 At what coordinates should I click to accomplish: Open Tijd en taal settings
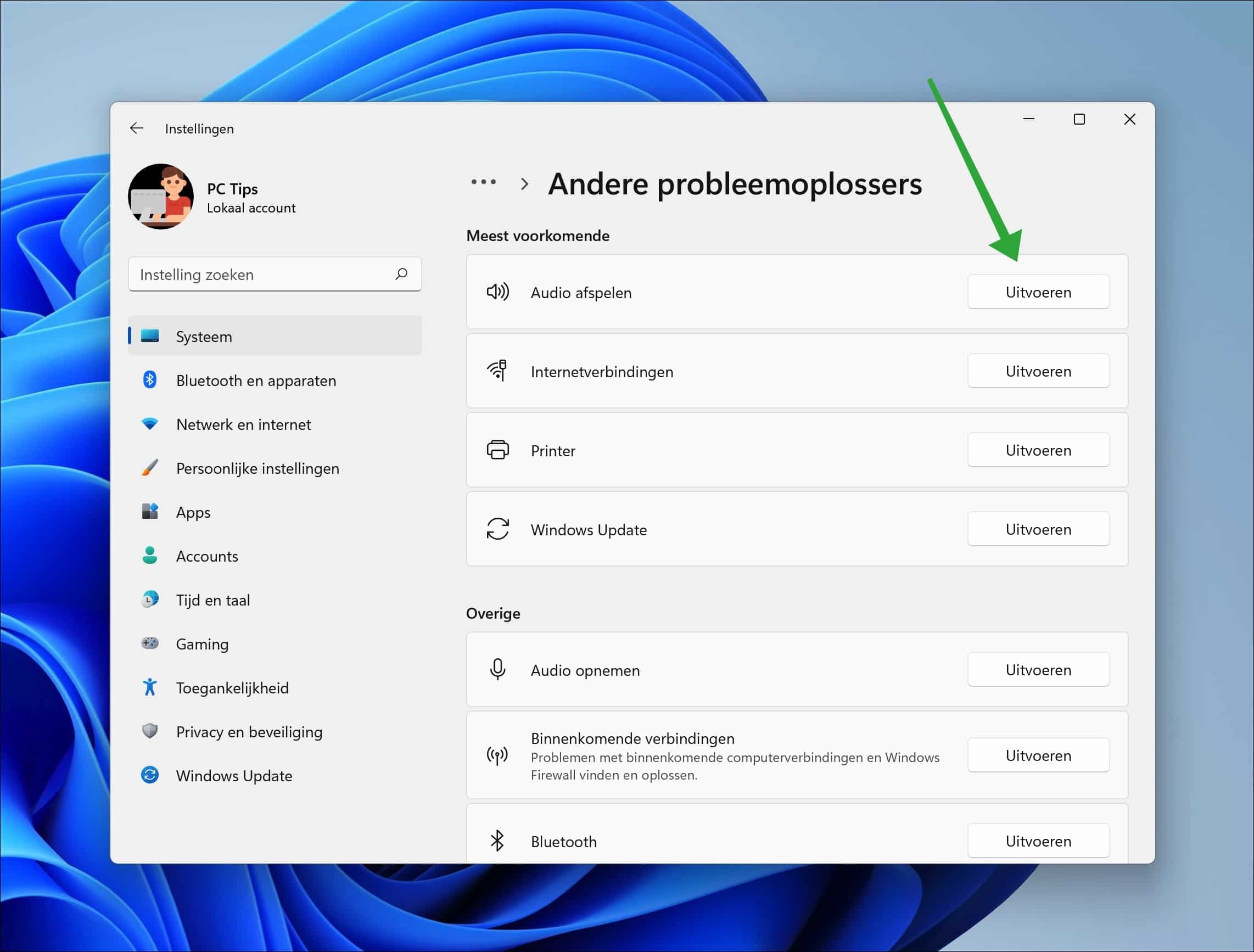tap(275, 600)
